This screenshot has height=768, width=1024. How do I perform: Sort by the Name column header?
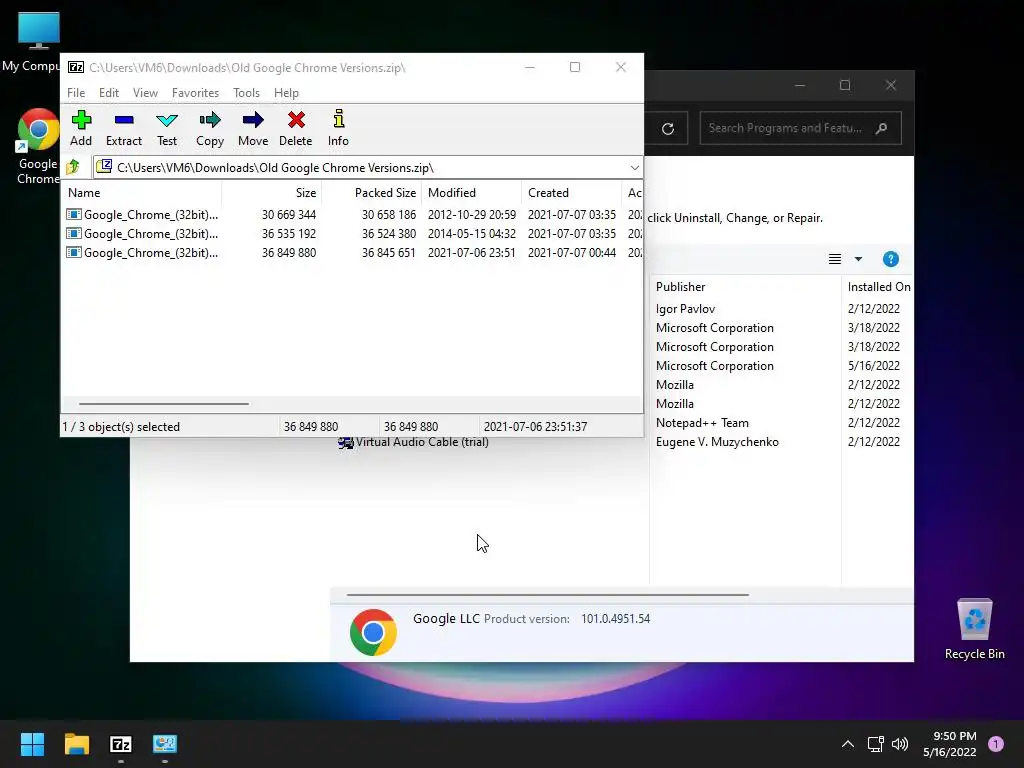[x=142, y=193]
